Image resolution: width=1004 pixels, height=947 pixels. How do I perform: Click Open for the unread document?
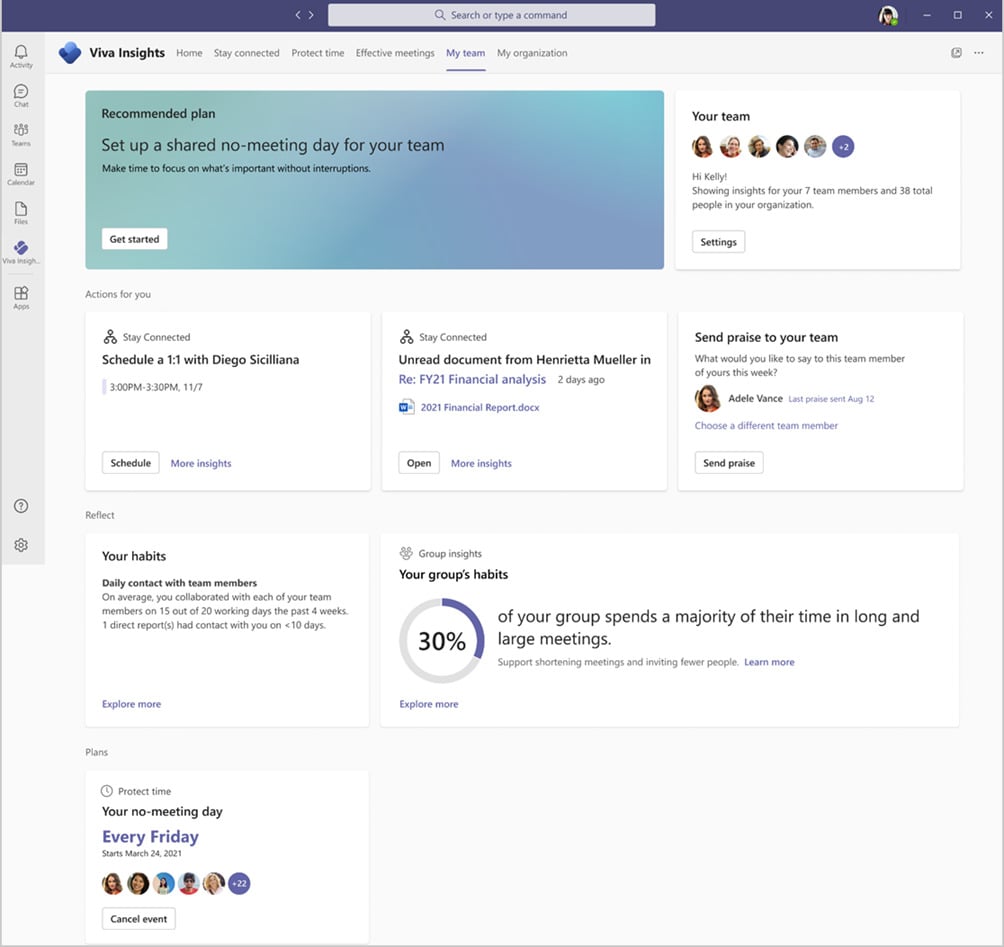tap(419, 462)
